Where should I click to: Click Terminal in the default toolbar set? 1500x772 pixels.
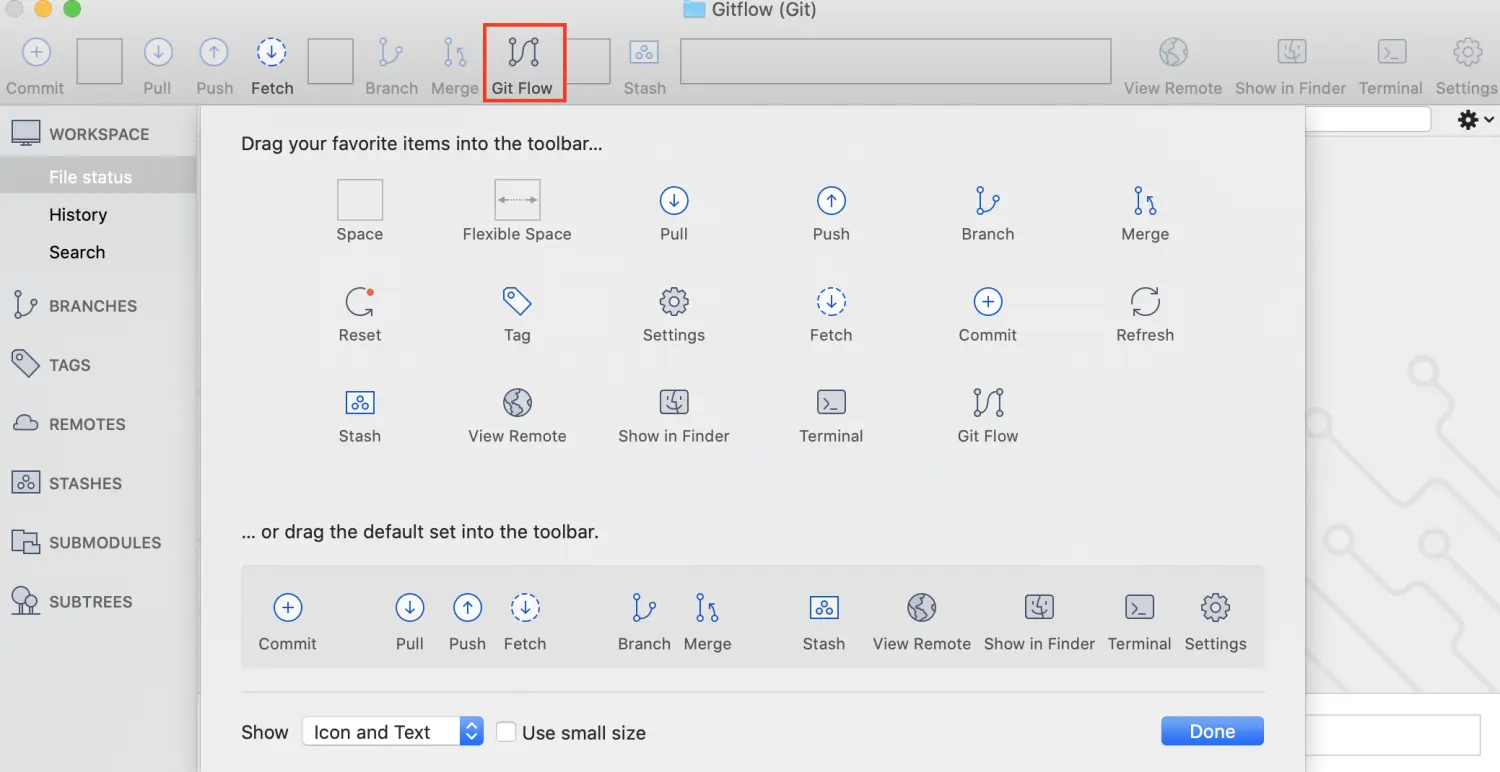1140,622
